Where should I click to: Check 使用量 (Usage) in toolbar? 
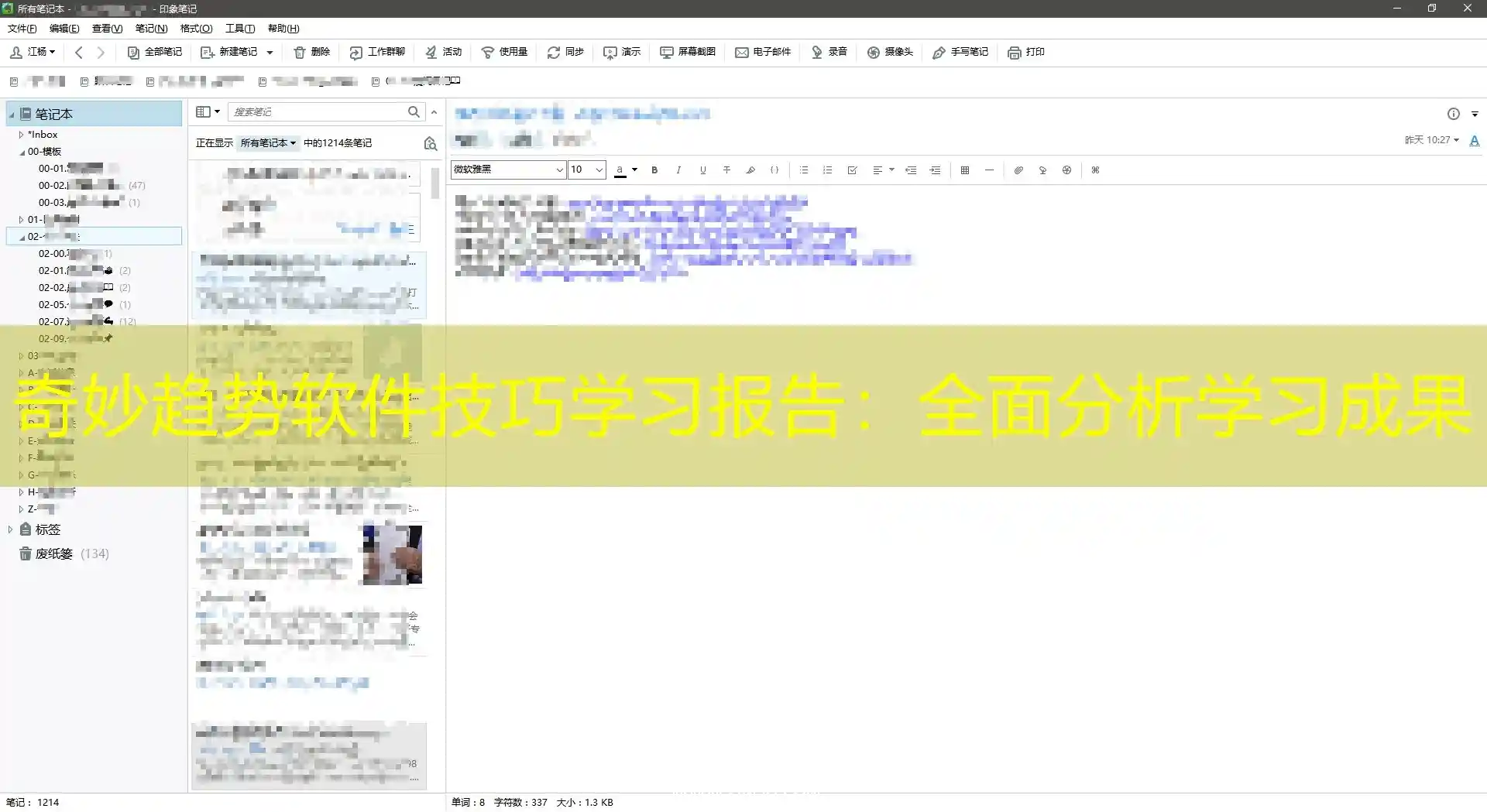(504, 52)
